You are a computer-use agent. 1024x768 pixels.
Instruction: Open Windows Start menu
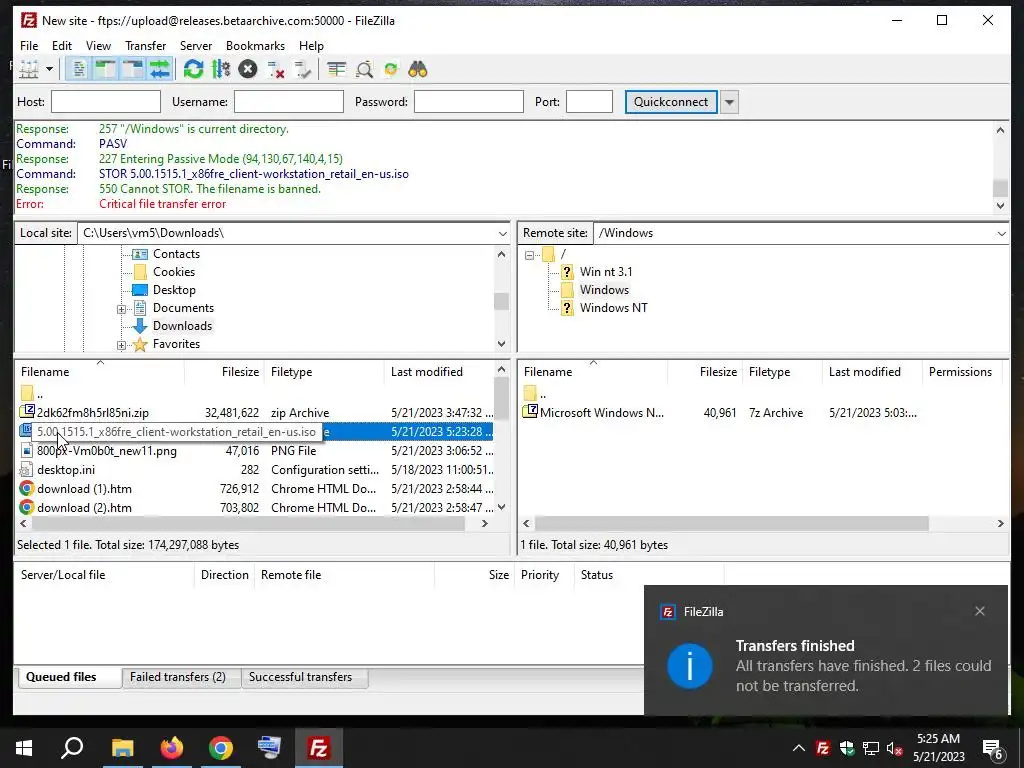click(24, 748)
